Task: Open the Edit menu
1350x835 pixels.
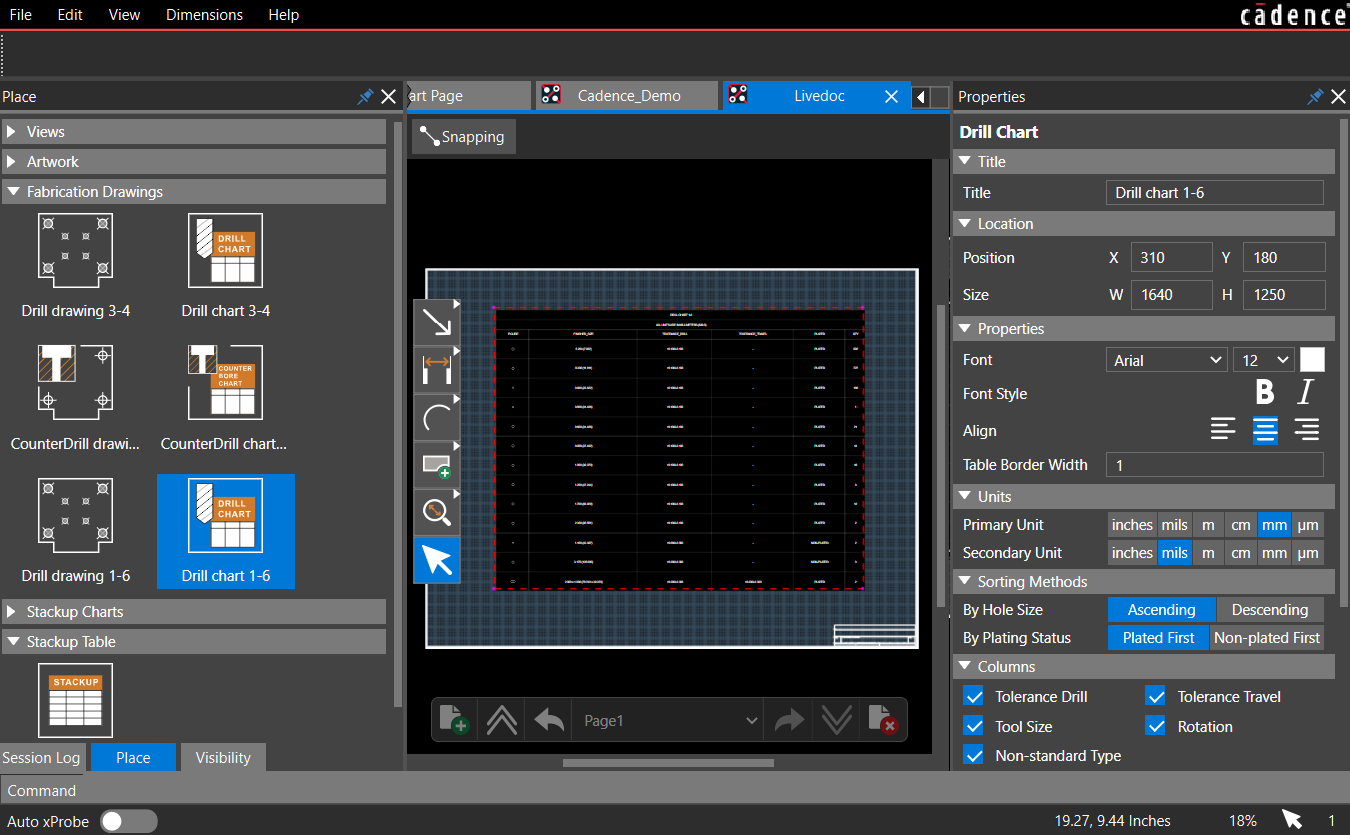Action: 70,15
